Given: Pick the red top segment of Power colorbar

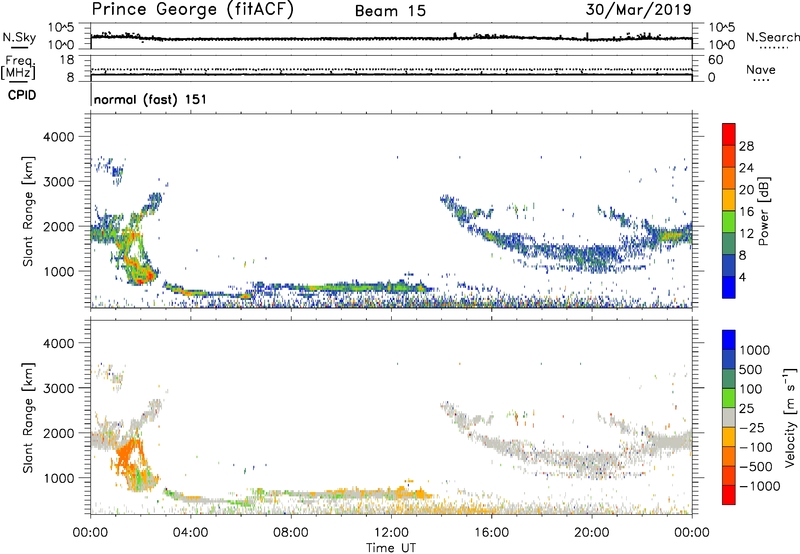Looking at the screenshot, I should tap(729, 134).
